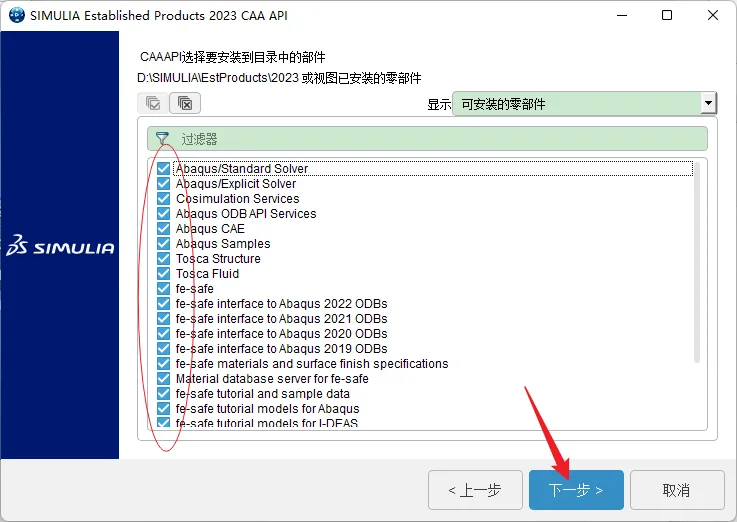Viewport: 737px width, 522px height.
Task: Click the SIMULIA title bar app icon
Action: [x=16, y=15]
